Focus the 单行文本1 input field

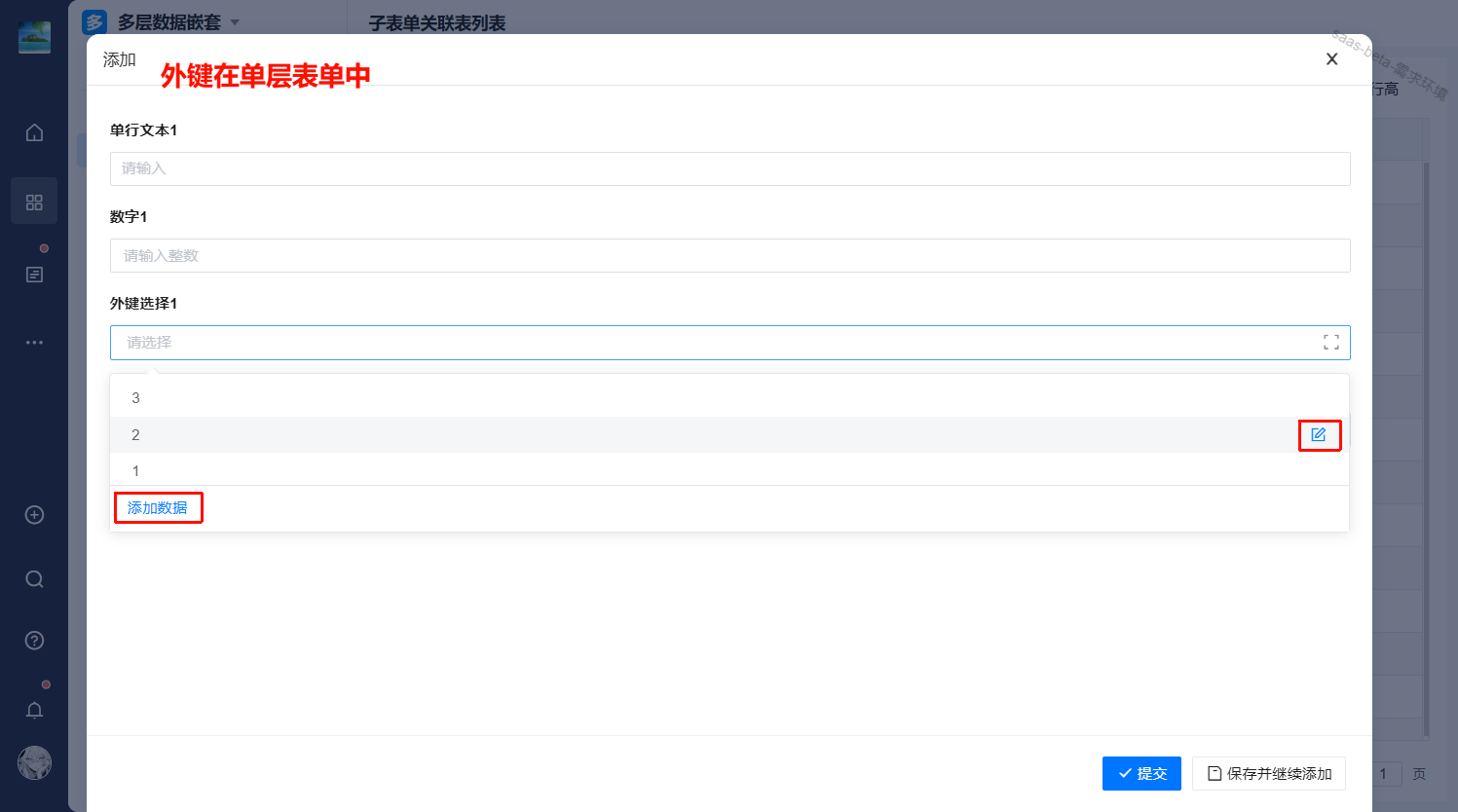click(x=729, y=168)
